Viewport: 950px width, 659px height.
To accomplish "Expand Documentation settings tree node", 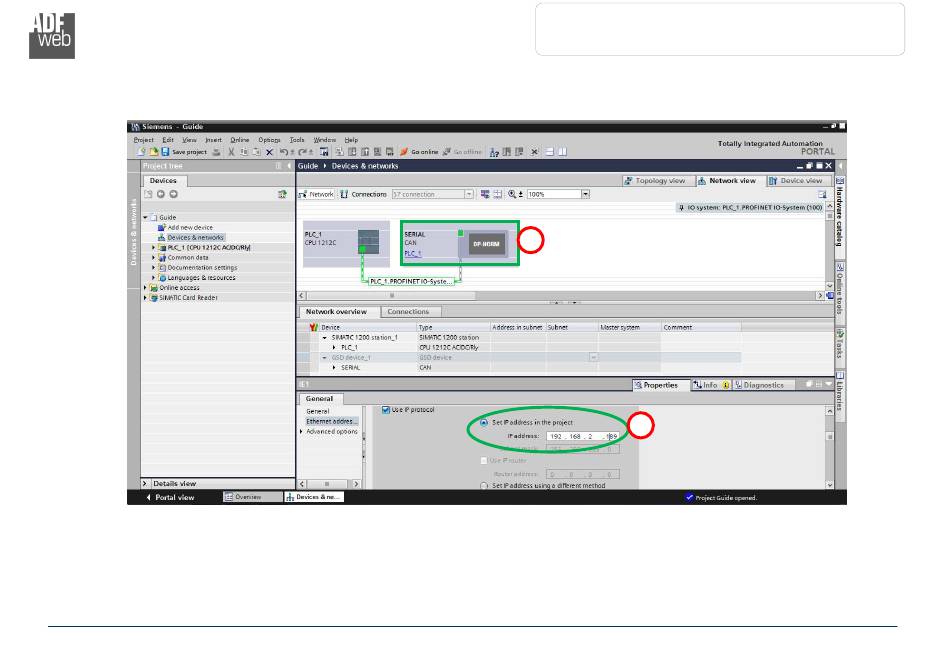I will (x=153, y=268).
